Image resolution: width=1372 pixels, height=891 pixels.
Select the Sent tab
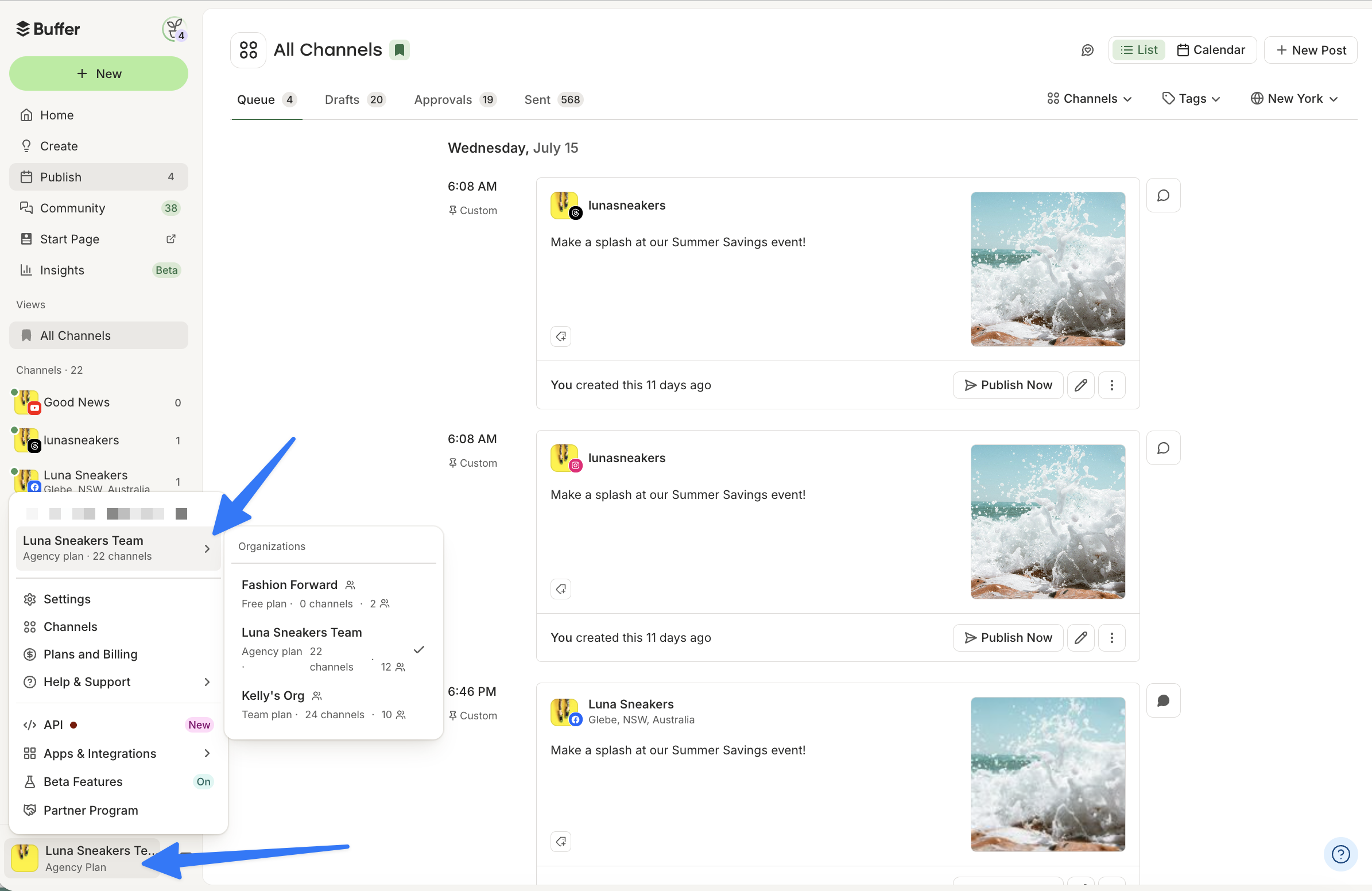(553, 100)
